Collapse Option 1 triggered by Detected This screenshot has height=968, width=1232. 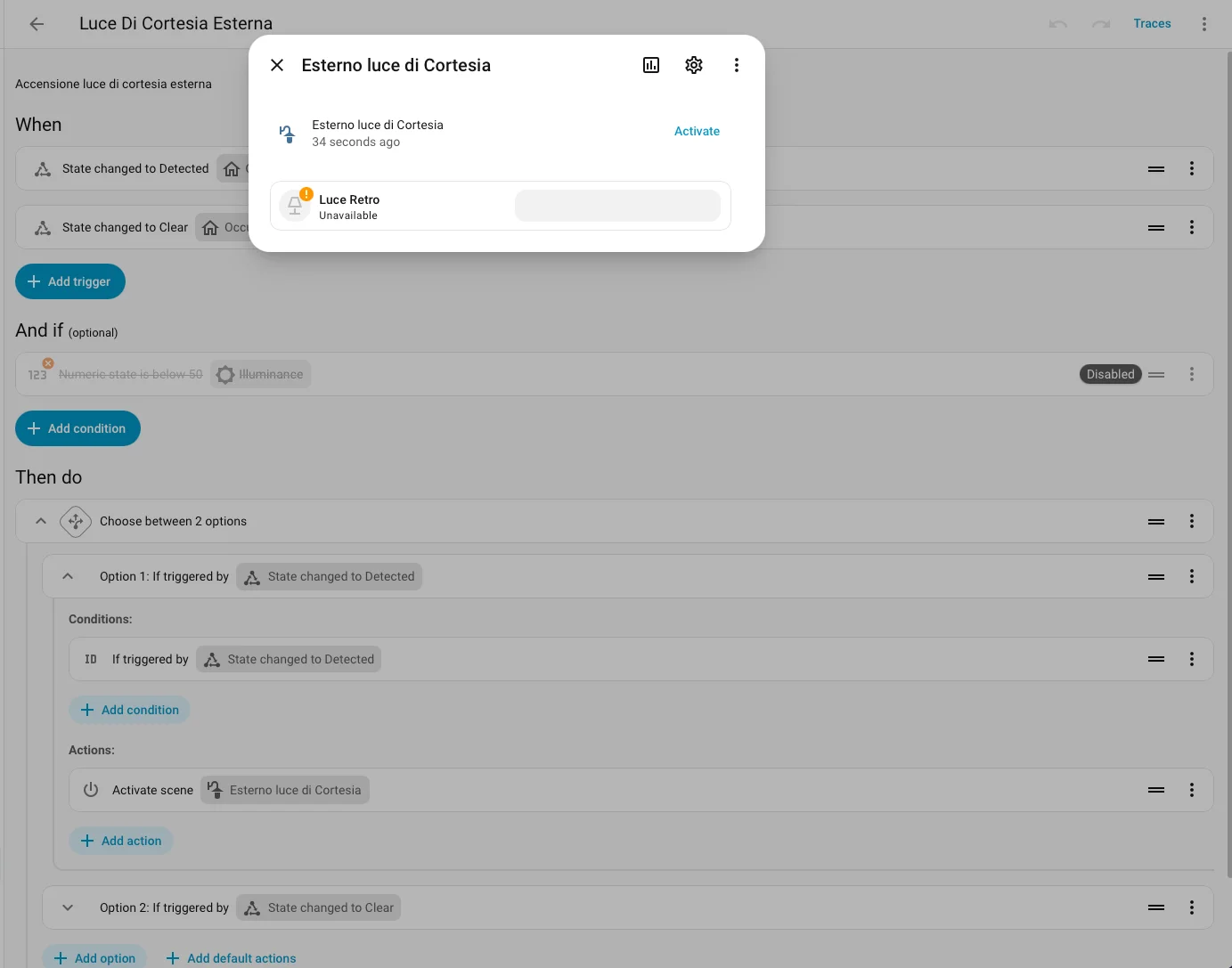[68, 576]
